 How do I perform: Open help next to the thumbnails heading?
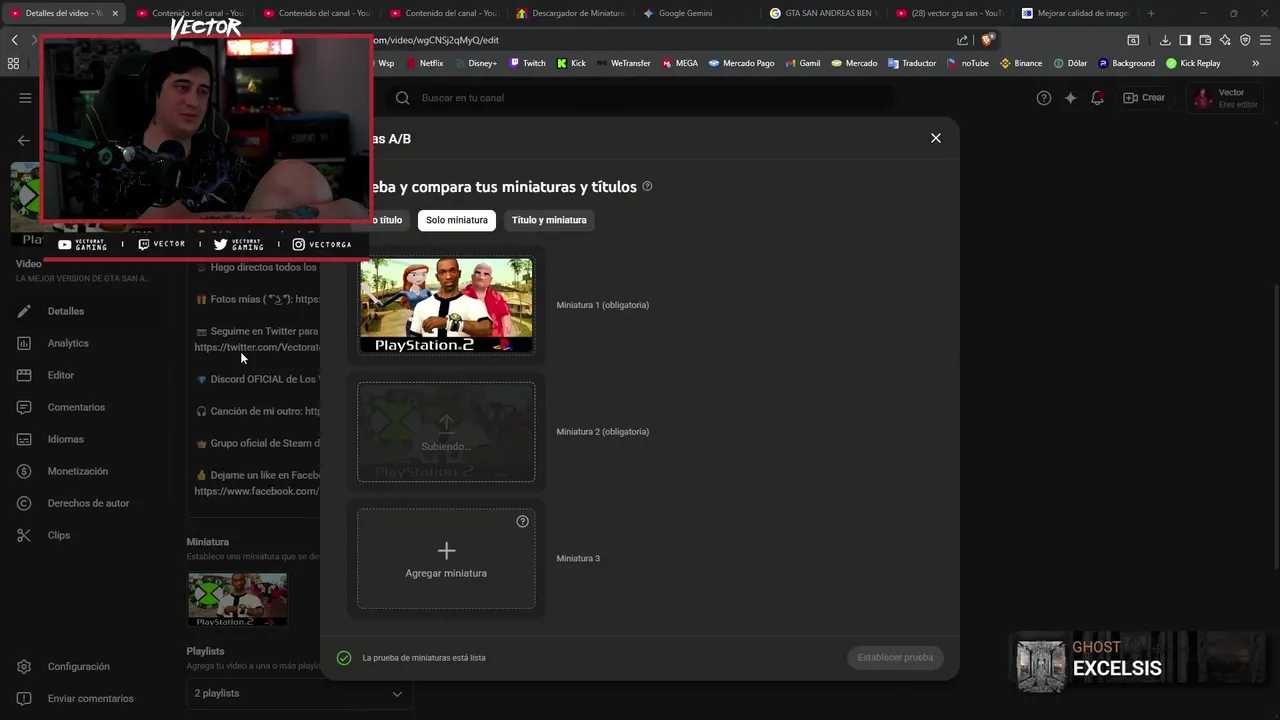pyautogui.click(x=647, y=186)
